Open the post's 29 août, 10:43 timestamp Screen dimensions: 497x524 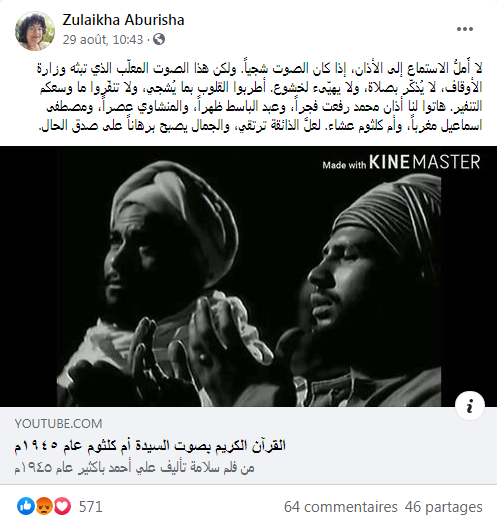[x=103, y=39]
